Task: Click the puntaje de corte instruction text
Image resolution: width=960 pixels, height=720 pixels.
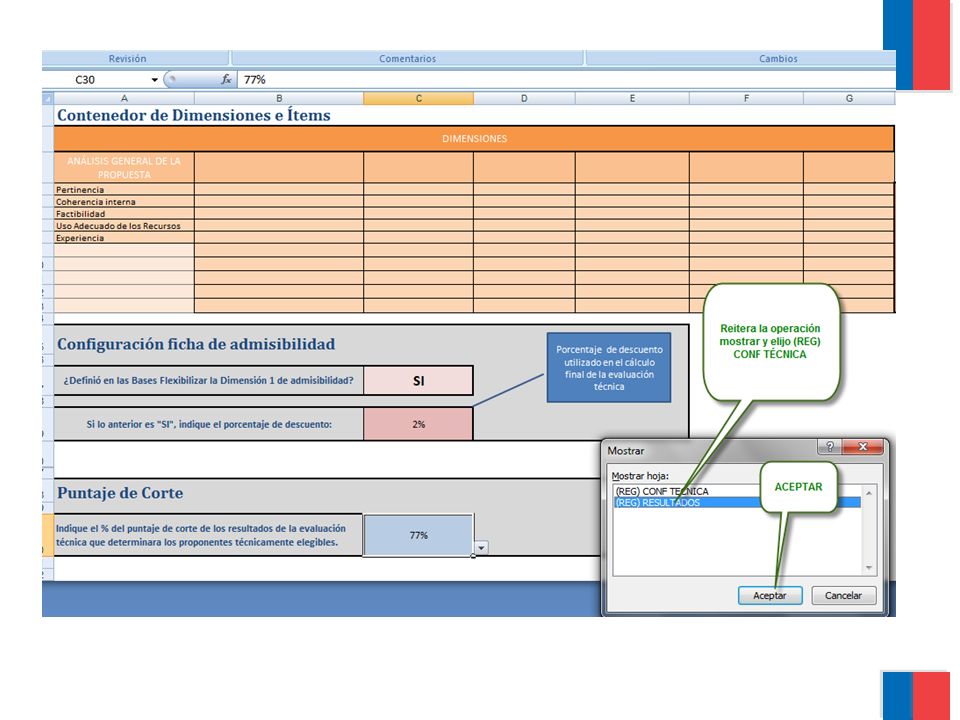Action: pyautogui.click(x=201, y=535)
